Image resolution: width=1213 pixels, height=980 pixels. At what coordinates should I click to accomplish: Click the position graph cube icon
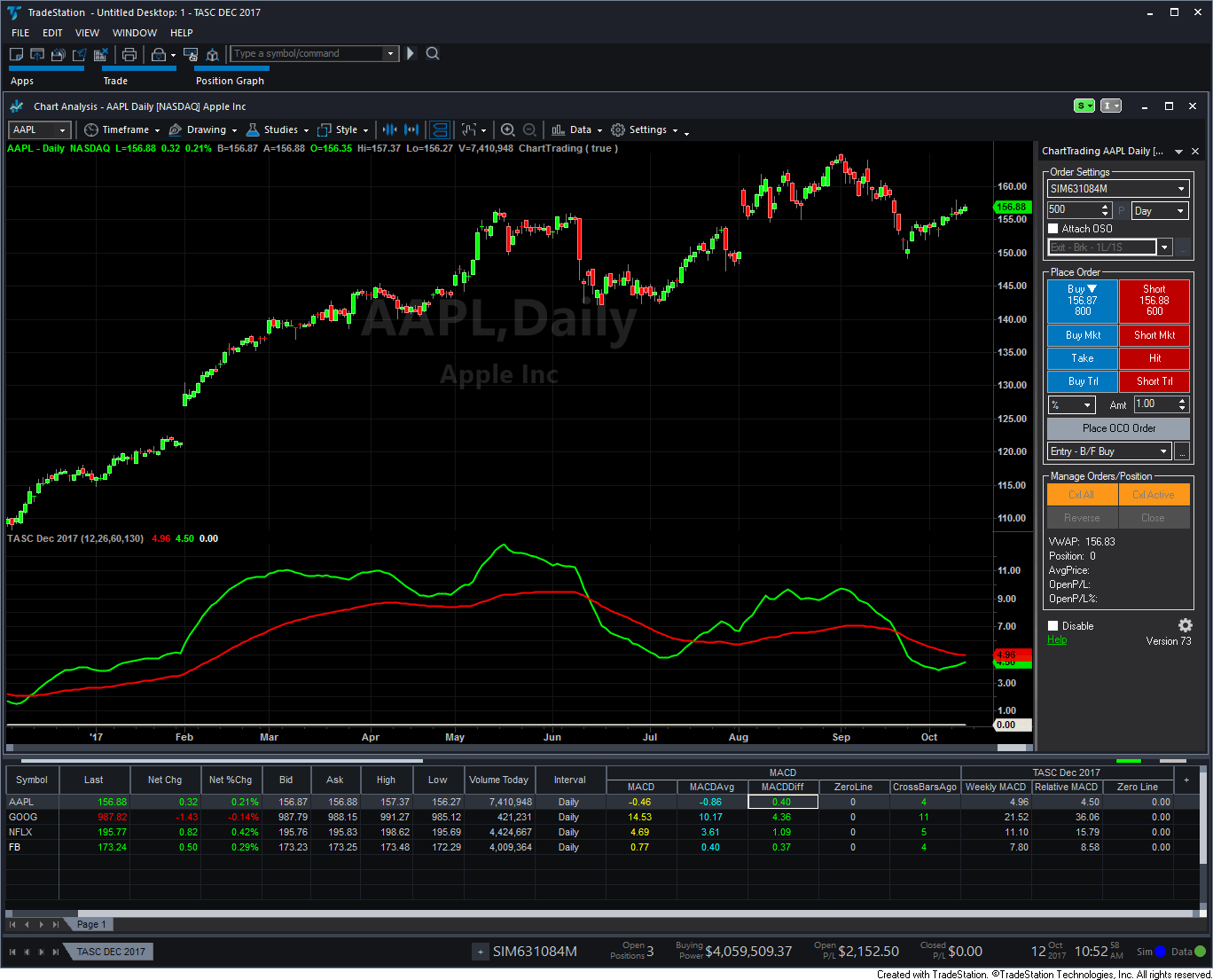(x=213, y=54)
